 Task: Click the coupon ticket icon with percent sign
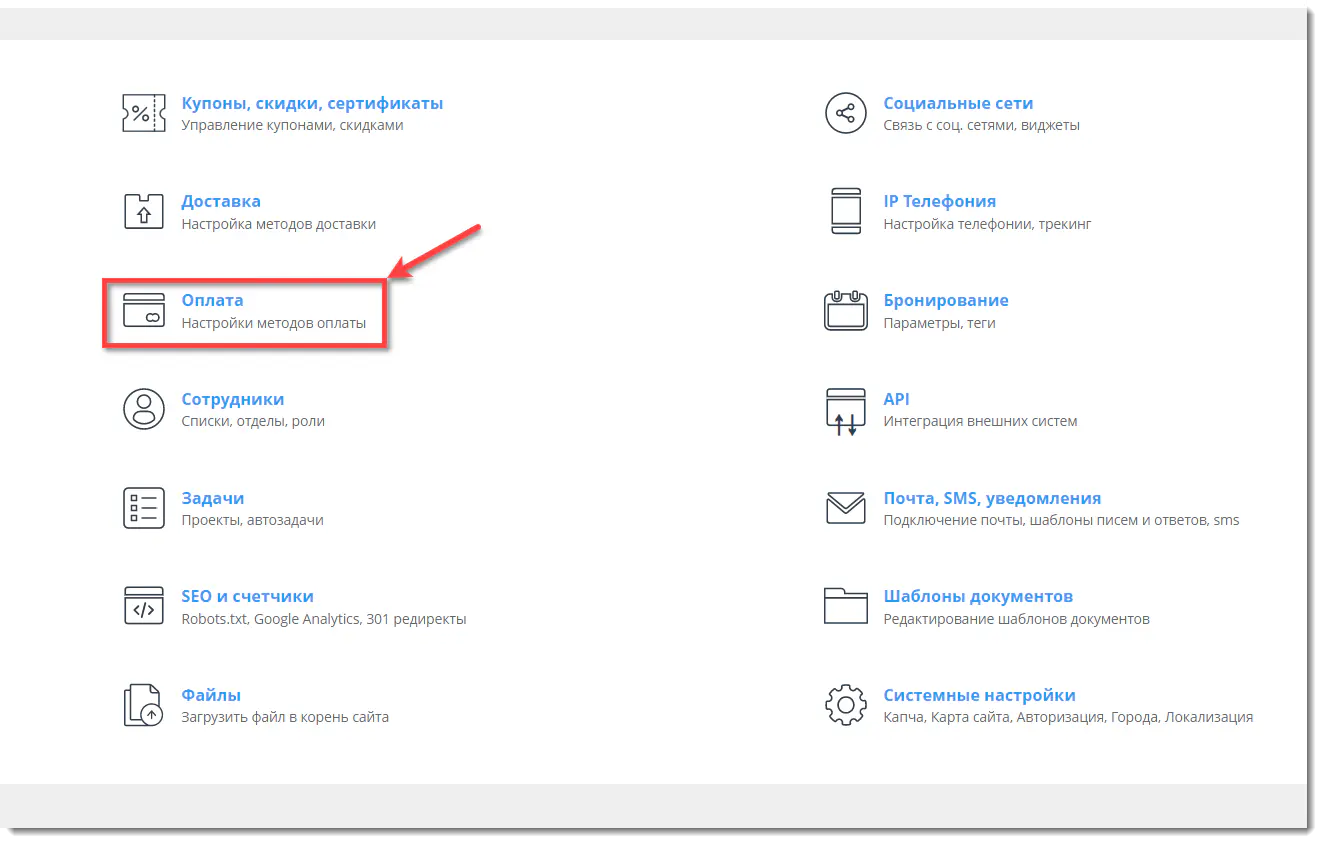(x=143, y=113)
